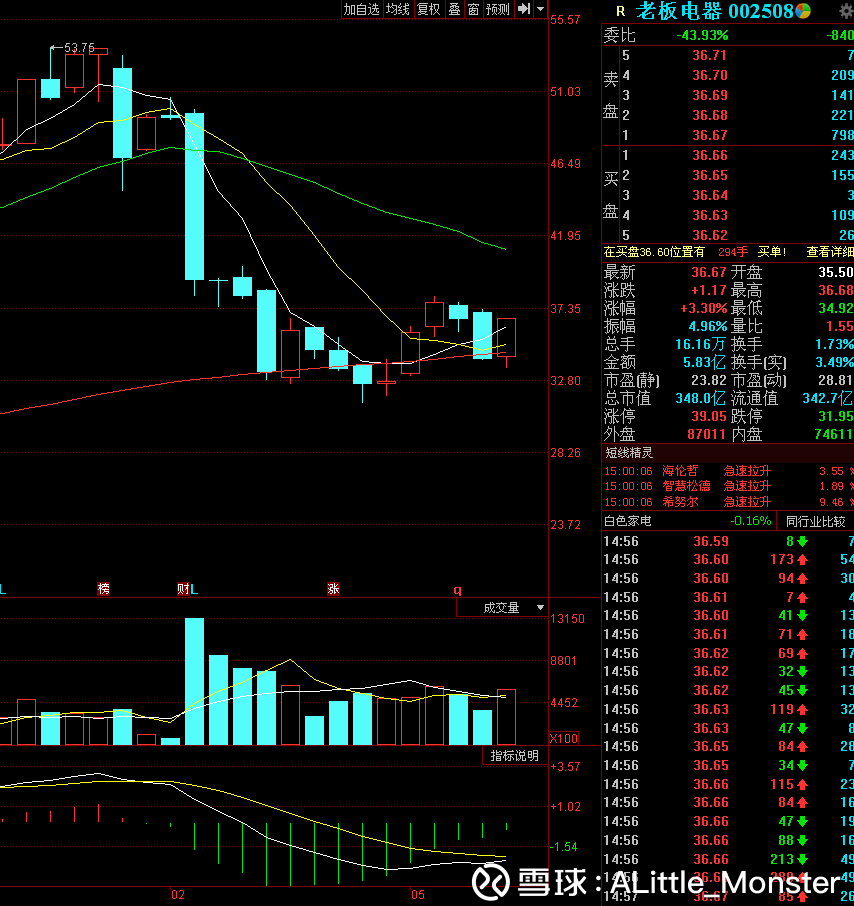Click the 金额 5.83亿 turnover value
Image resolution: width=854 pixels, height=906 pixels.
tap(704, 362)
